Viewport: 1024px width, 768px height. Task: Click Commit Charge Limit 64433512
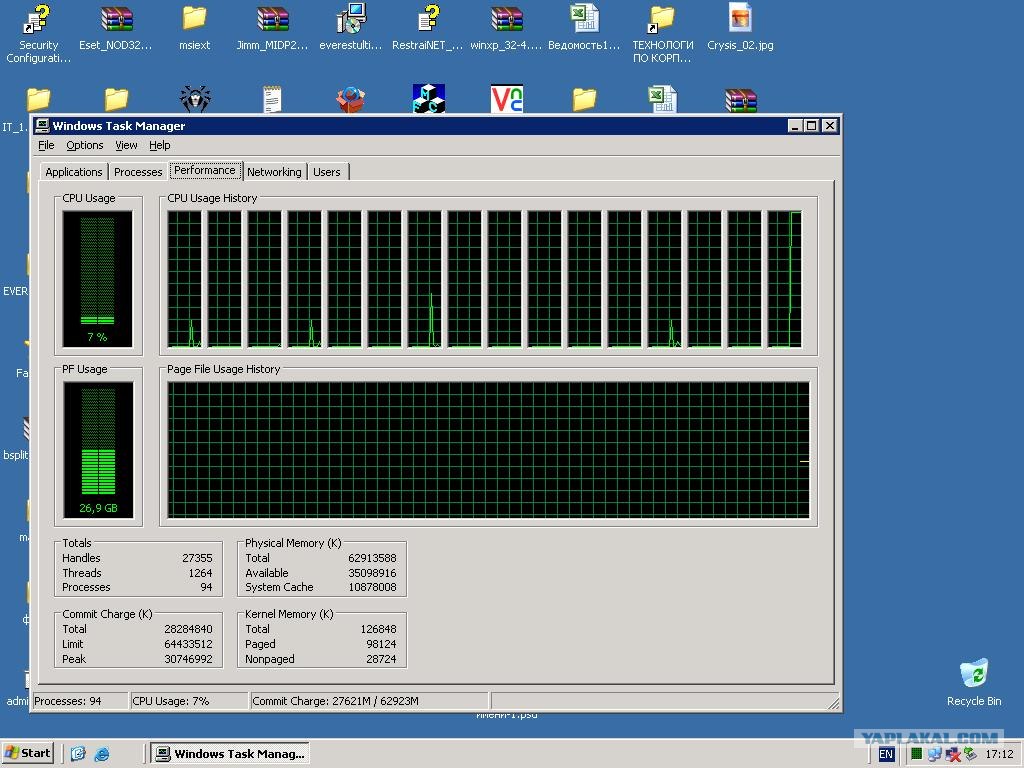click(x=188, y=644)
